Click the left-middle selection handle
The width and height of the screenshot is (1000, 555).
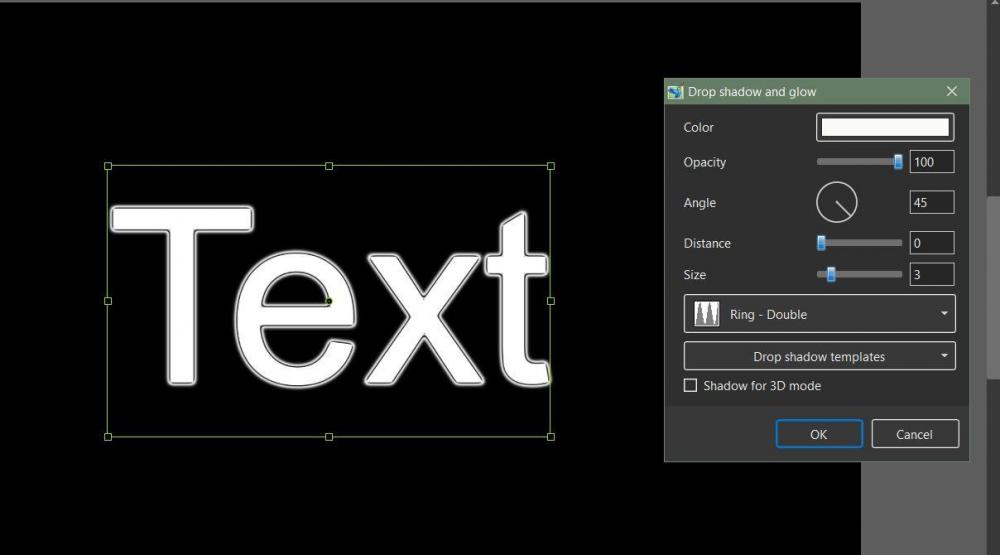(x=108, y=301)
